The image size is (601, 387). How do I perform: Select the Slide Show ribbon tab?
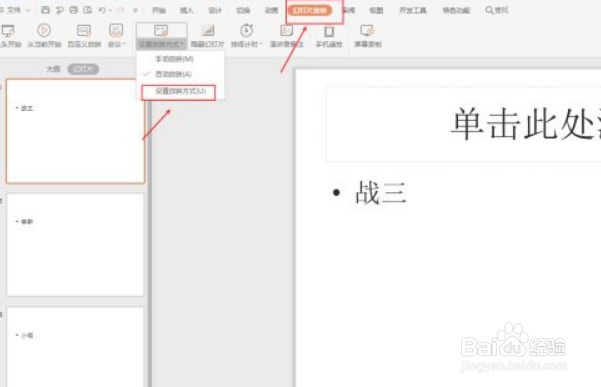point(310,10)
